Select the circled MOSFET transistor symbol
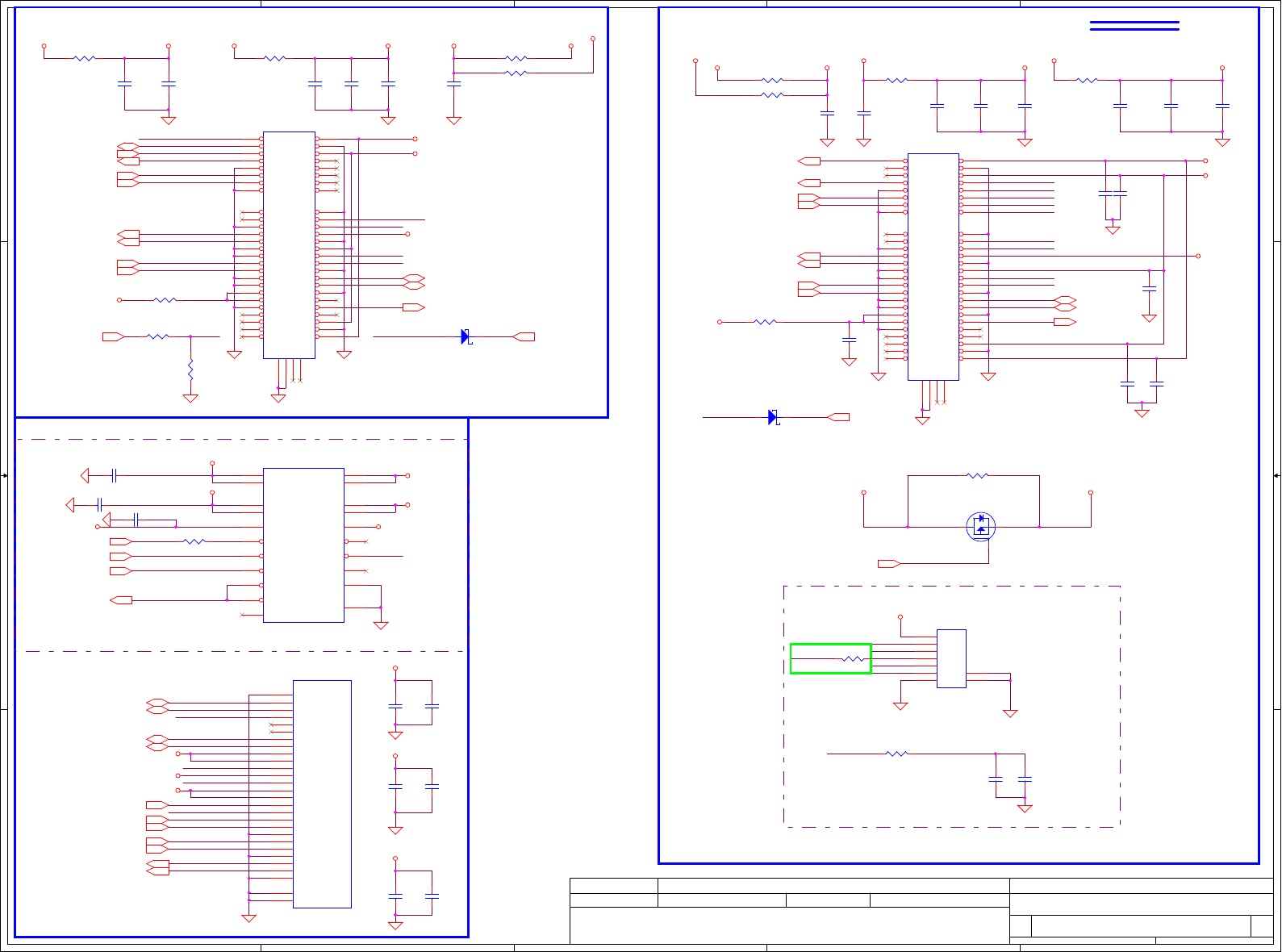This screenshot has width=1282, height=952. click(981, 527)
